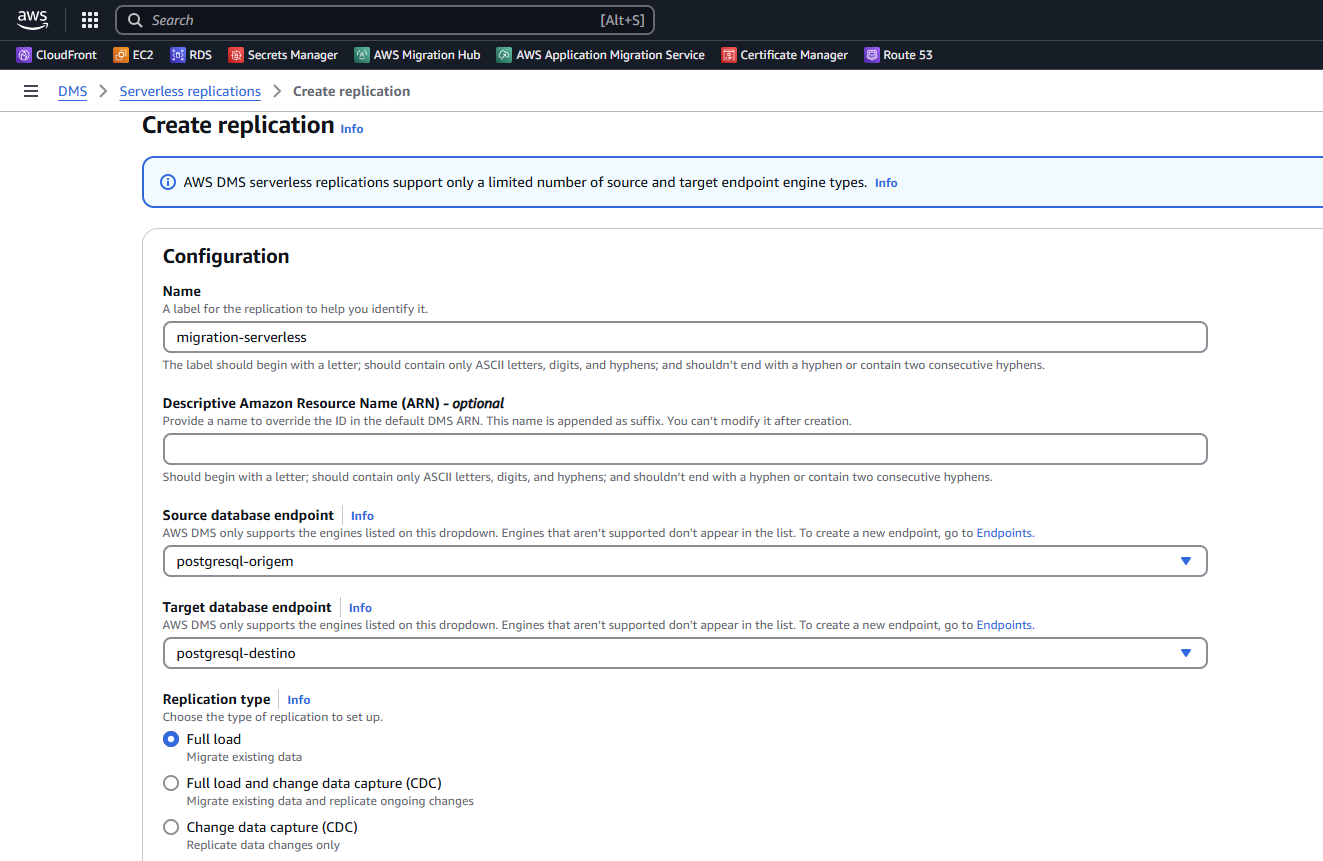Image resolution: width=1323 pixels, height=861 pixels.
Task: Select Change data capture (CDC) only option
Action: [171, 827]
